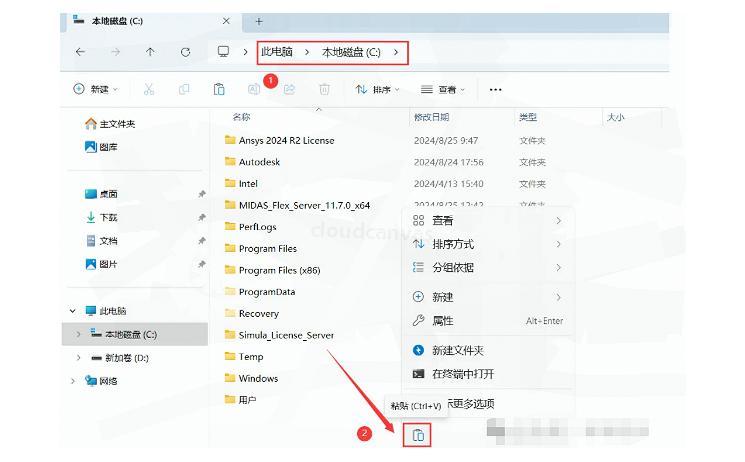Image resolution: width=745 pixels, height=462 pixels.
Task: Click 本地磁盘 (C:) in address breadcrumb
Action: (351, 52)
